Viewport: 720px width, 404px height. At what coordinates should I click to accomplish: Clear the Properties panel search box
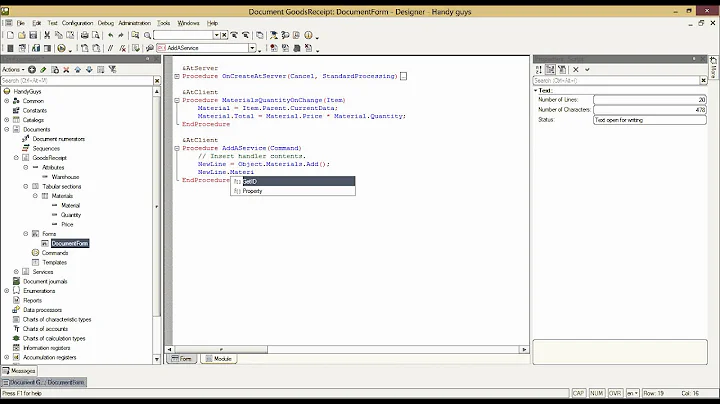coord(703,80)
